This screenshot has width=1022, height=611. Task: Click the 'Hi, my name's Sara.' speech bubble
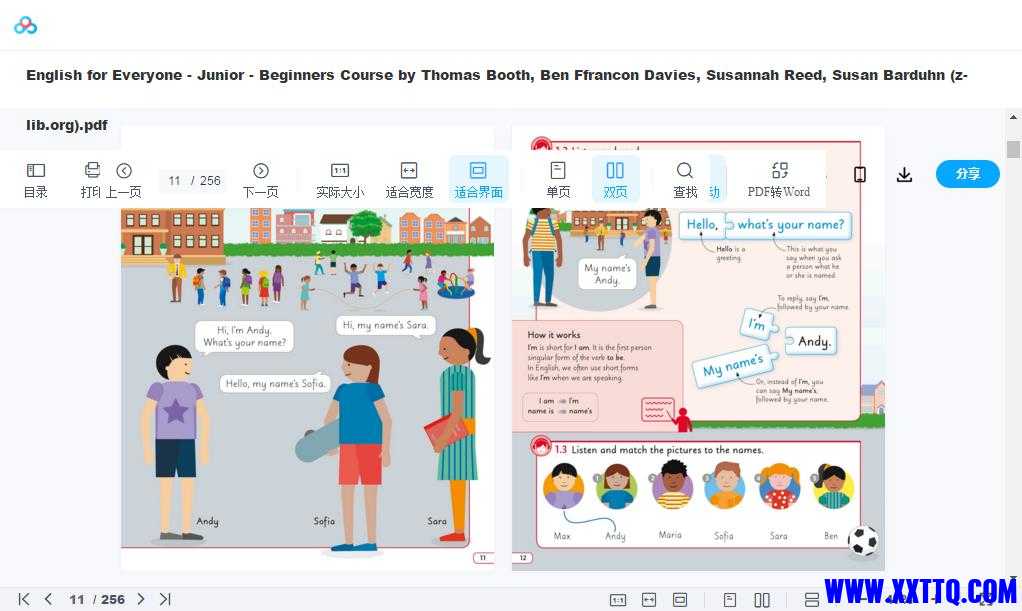pyautogui.click(x=385, y=325)
